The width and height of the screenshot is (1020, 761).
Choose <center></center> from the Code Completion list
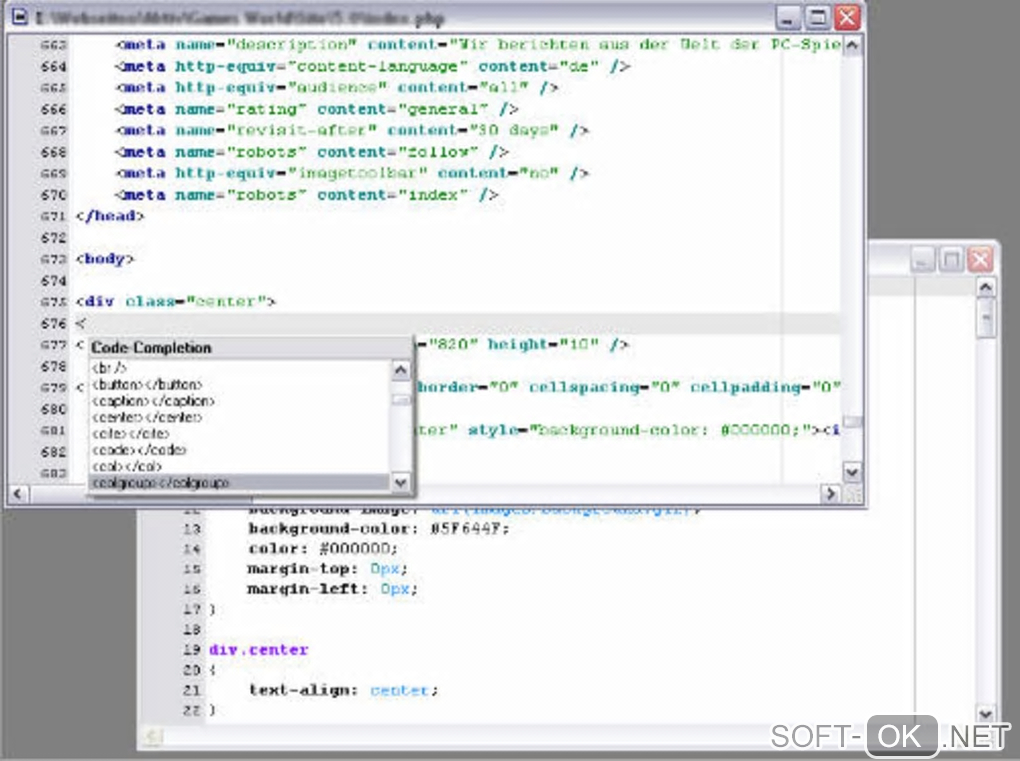pos(148,417)
